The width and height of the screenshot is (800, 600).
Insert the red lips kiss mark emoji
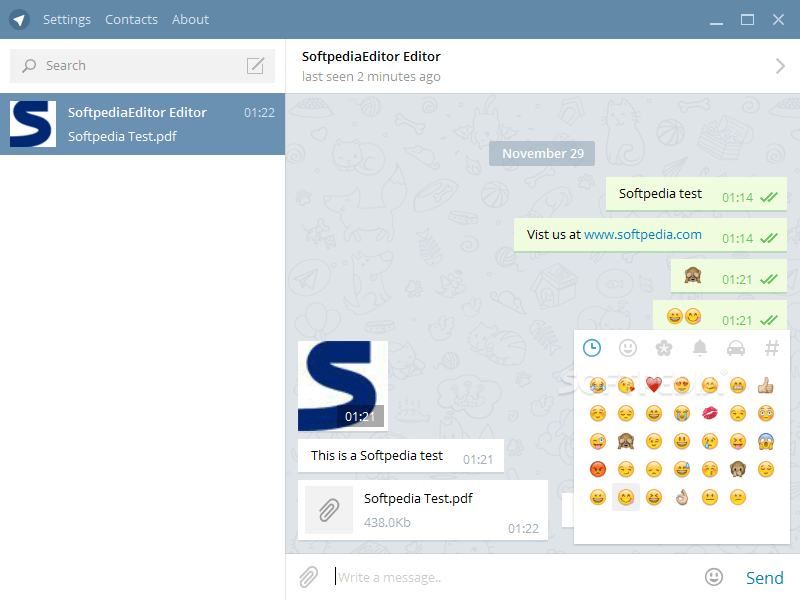pos(710,413)
